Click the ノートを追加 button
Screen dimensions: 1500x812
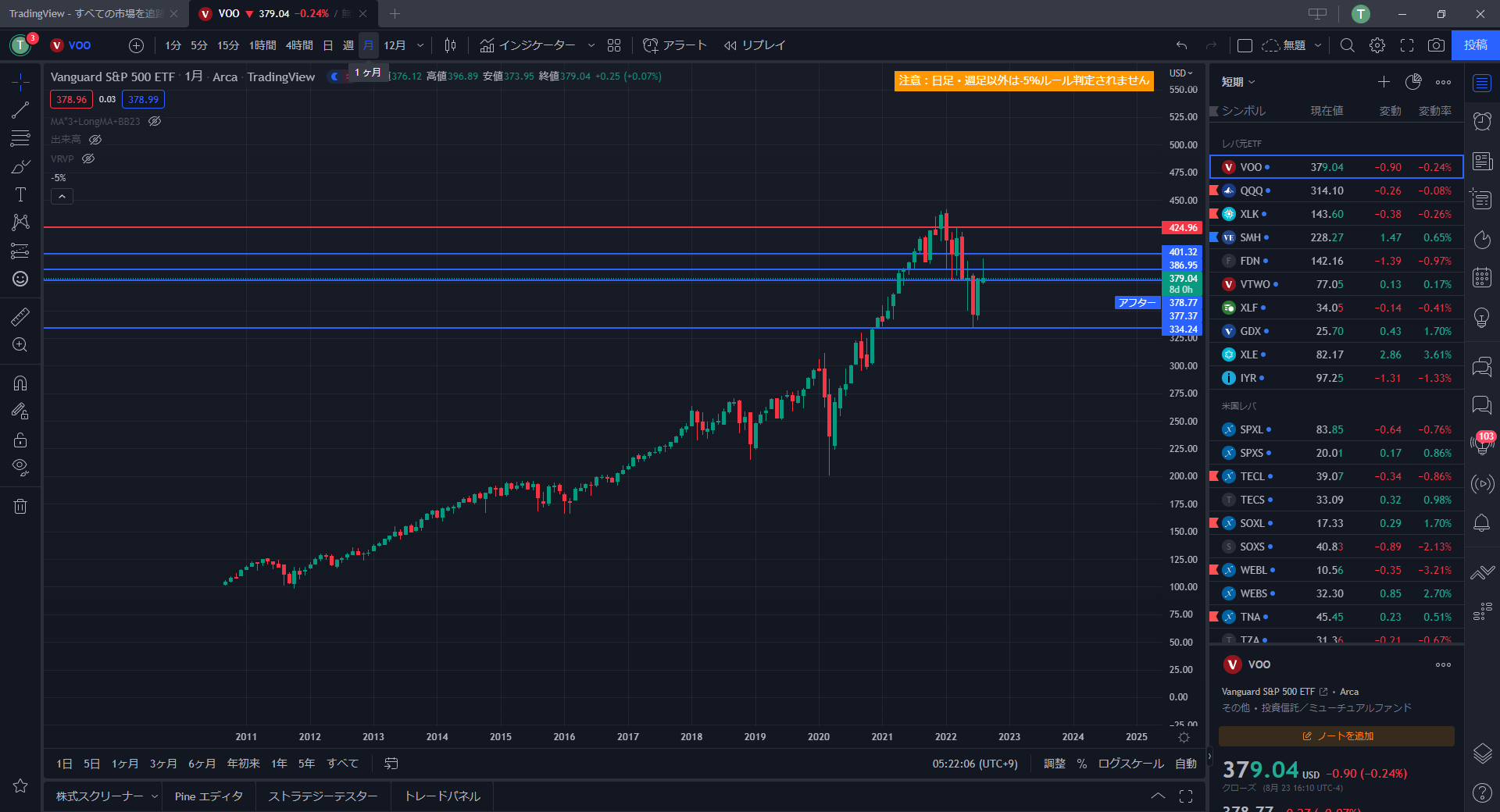1337,736
